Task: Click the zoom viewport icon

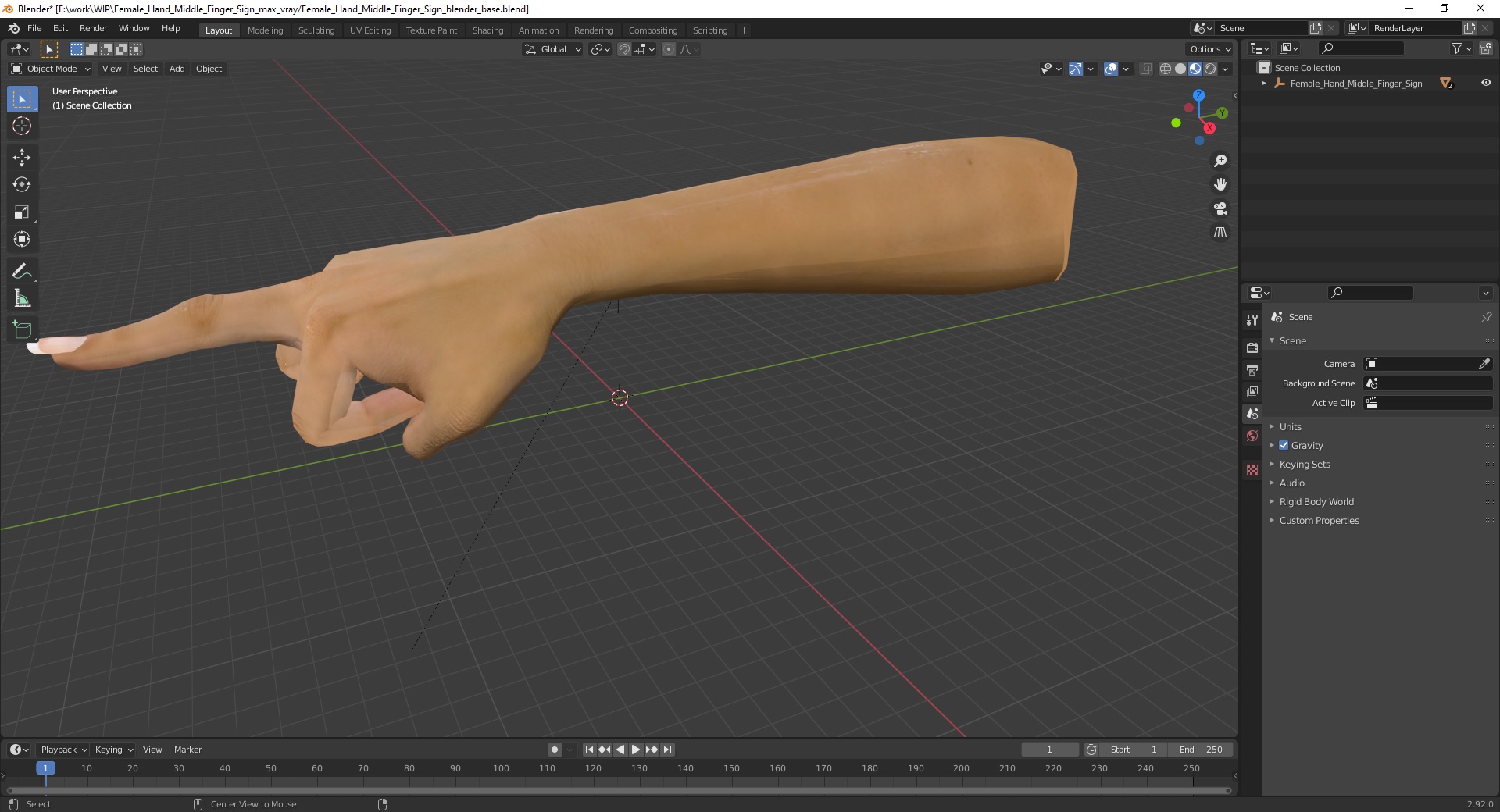Action: [x=1220, y=161]
